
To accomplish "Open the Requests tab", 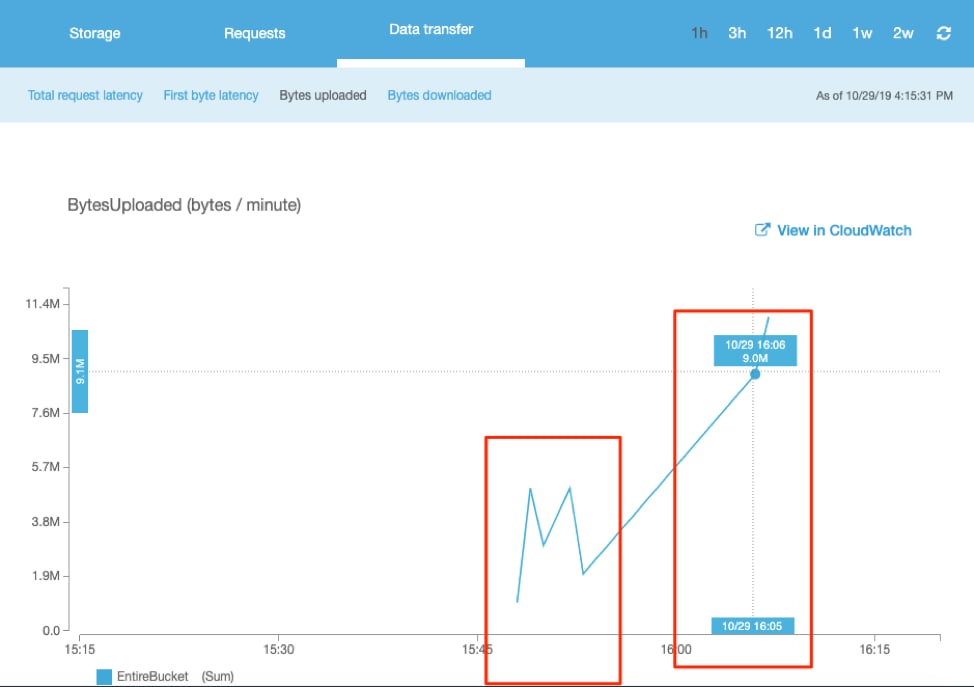I will 254,33.
